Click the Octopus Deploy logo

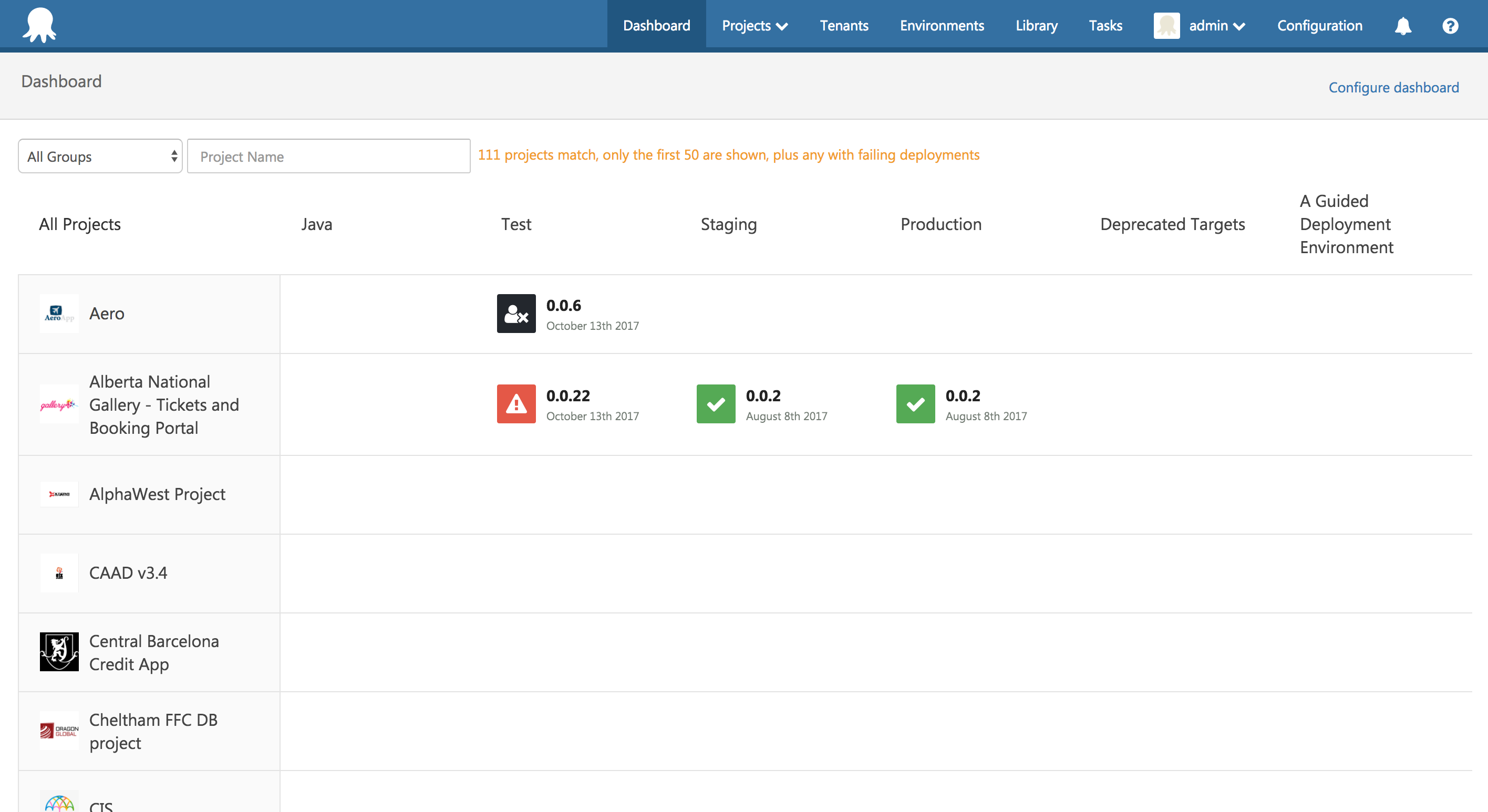(38, 24)
